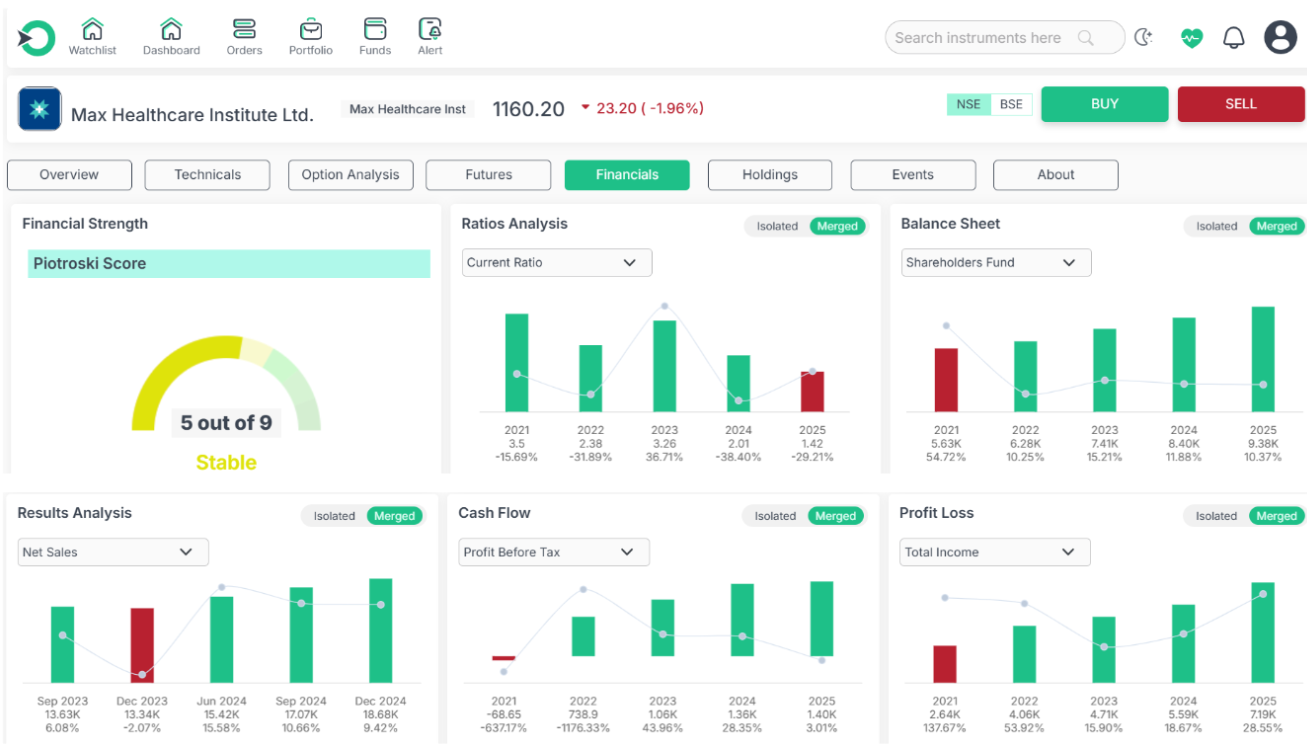Switch exchange to BSE
Image resolution: width=1309 pixels, height=748 pixels.
[x=1011, y=104]
